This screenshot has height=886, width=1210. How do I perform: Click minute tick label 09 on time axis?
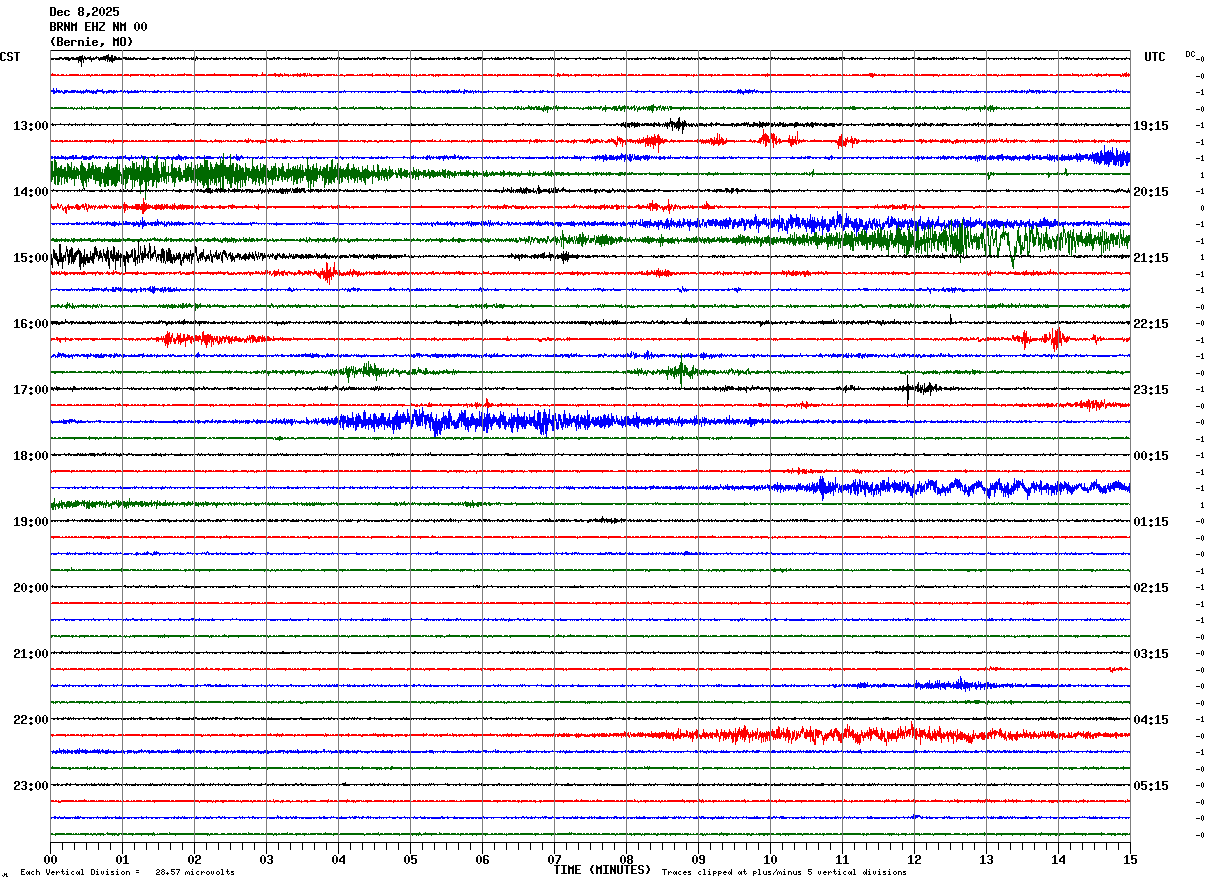[698, 860]
